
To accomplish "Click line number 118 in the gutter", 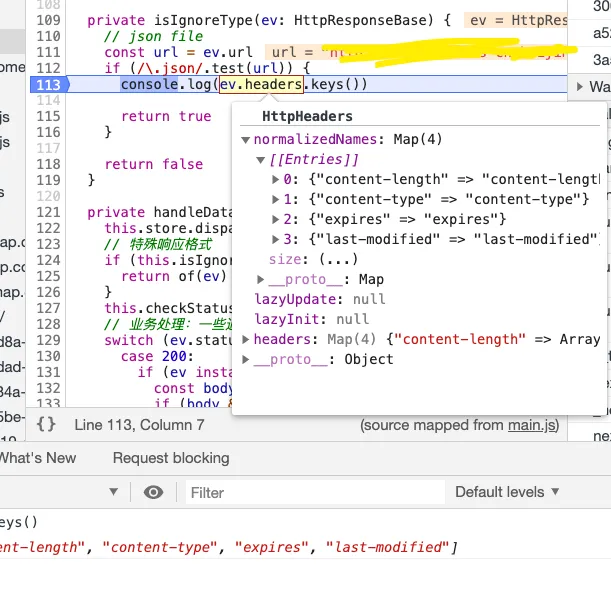I will point(48,164).
